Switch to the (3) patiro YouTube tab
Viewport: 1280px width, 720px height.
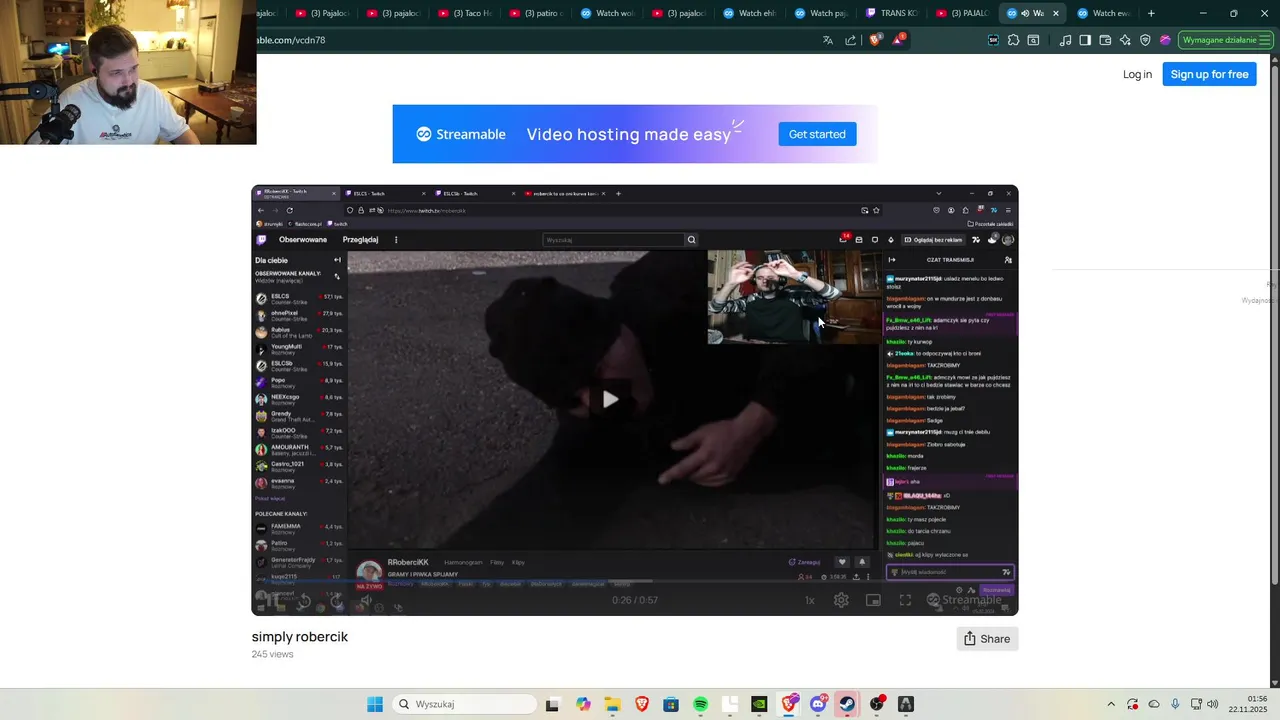(536, 13)
